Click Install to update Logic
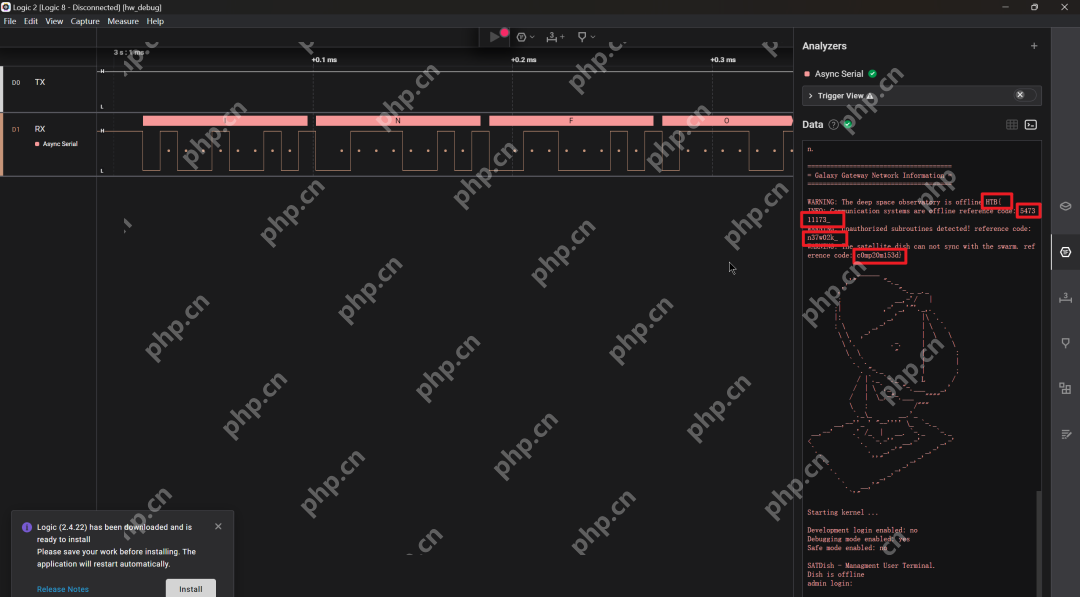The width and height of the screenshot is (1080, 597). (190, 588)
